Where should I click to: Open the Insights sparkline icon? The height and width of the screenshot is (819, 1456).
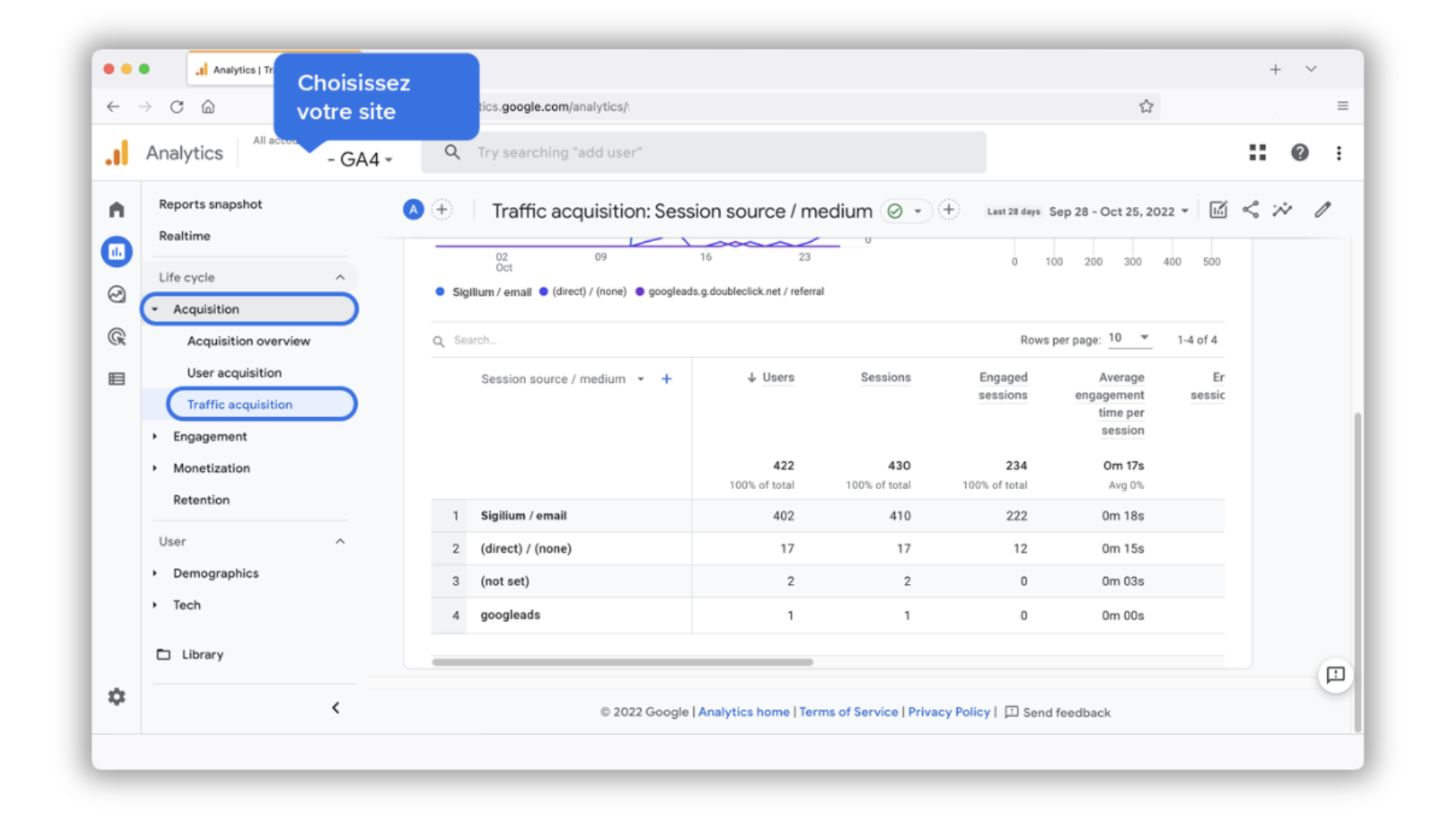coord(1282,210)
